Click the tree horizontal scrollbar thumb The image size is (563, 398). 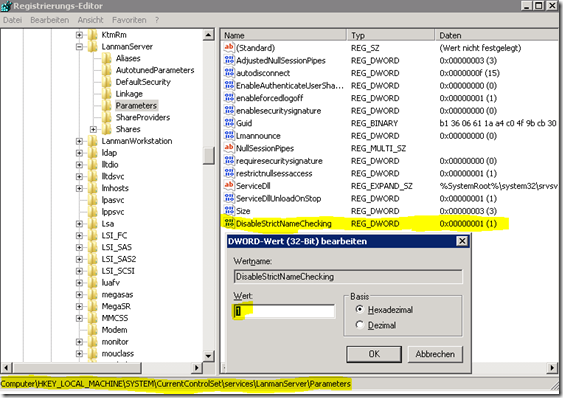tap(77, 368)
